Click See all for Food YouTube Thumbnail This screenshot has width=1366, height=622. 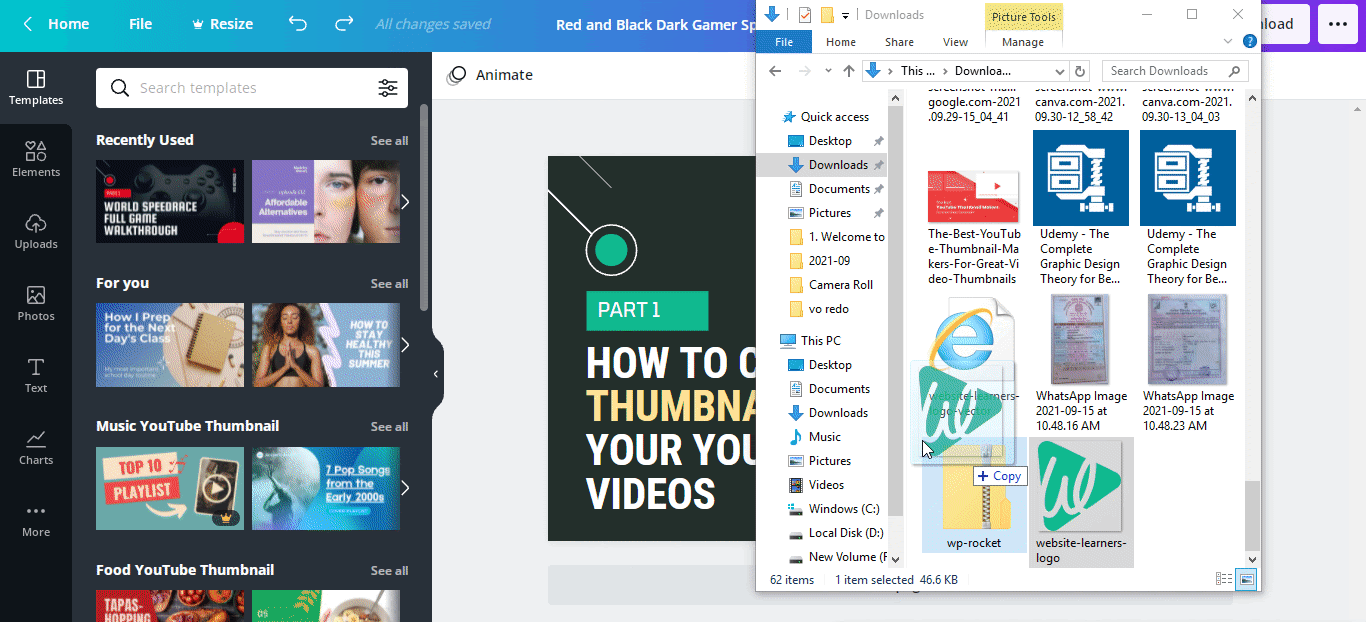(x=389, y=571)
